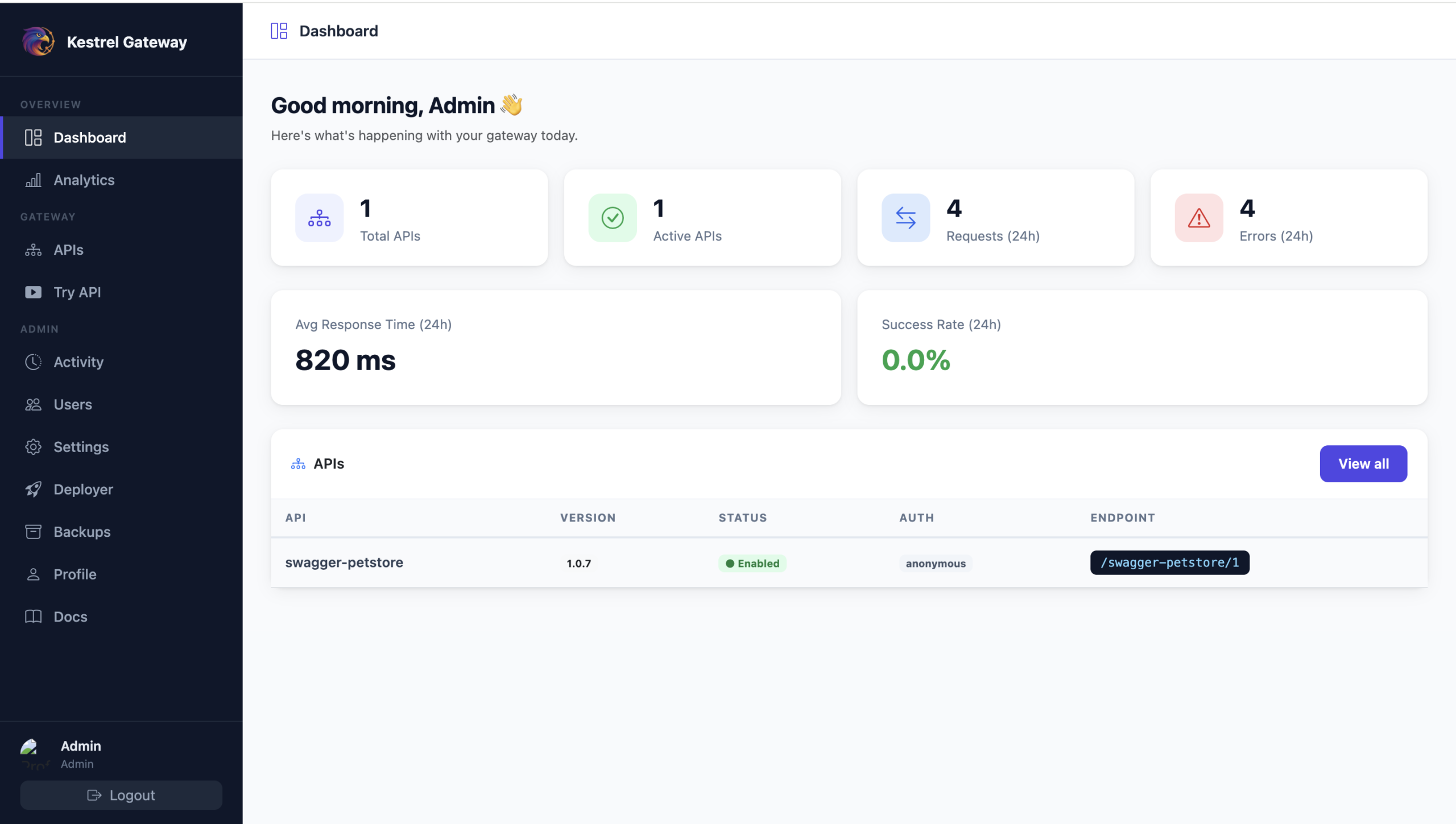
Task: Select the Active APIs label
Action: pos(687,236)
